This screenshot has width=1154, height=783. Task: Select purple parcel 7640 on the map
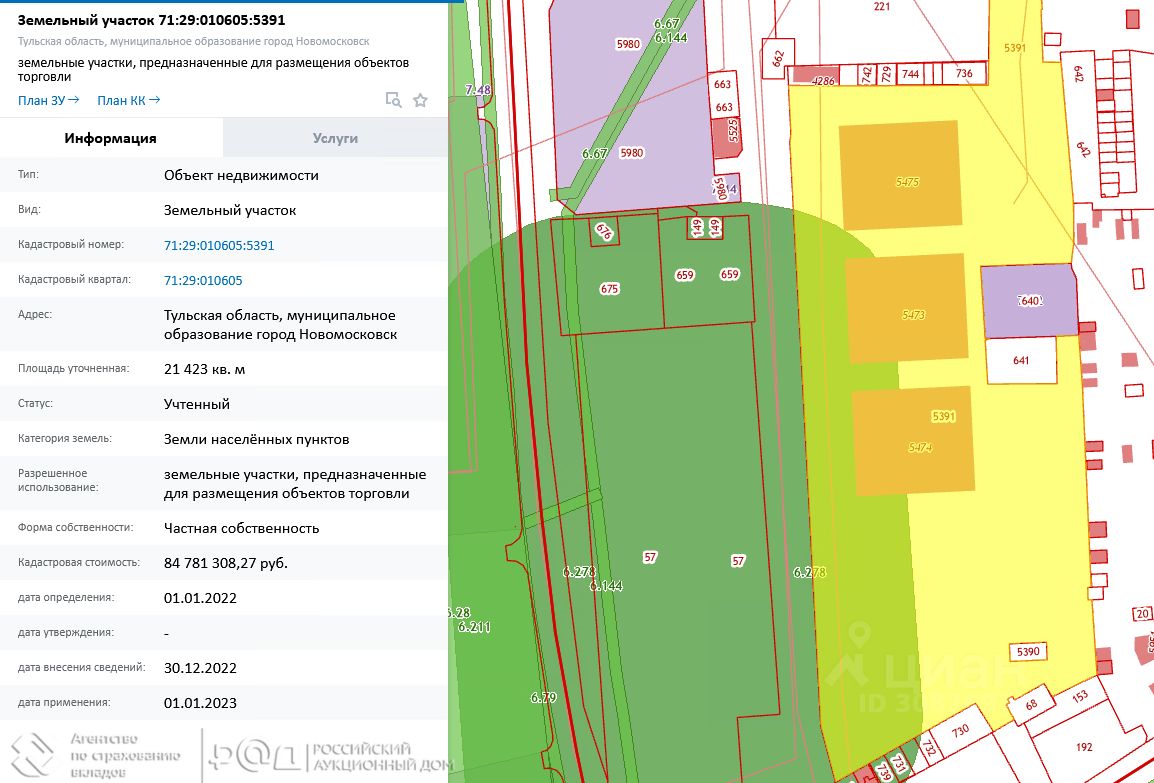[1029, 301]
